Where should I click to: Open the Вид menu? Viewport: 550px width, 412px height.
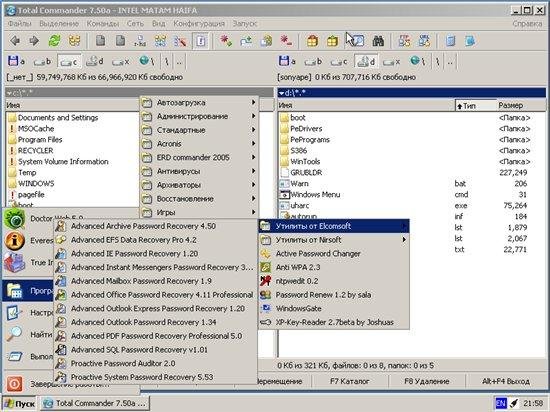(x=159, y=23)
